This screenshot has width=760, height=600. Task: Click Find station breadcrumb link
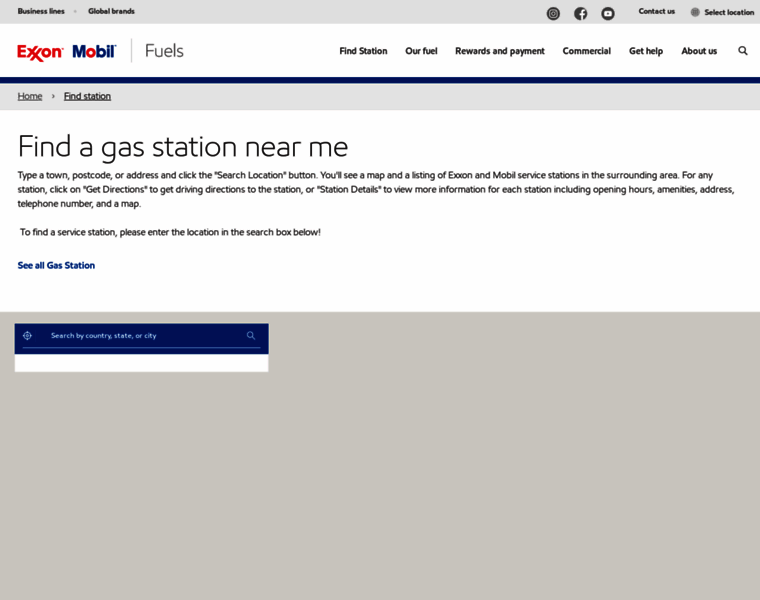87,96
